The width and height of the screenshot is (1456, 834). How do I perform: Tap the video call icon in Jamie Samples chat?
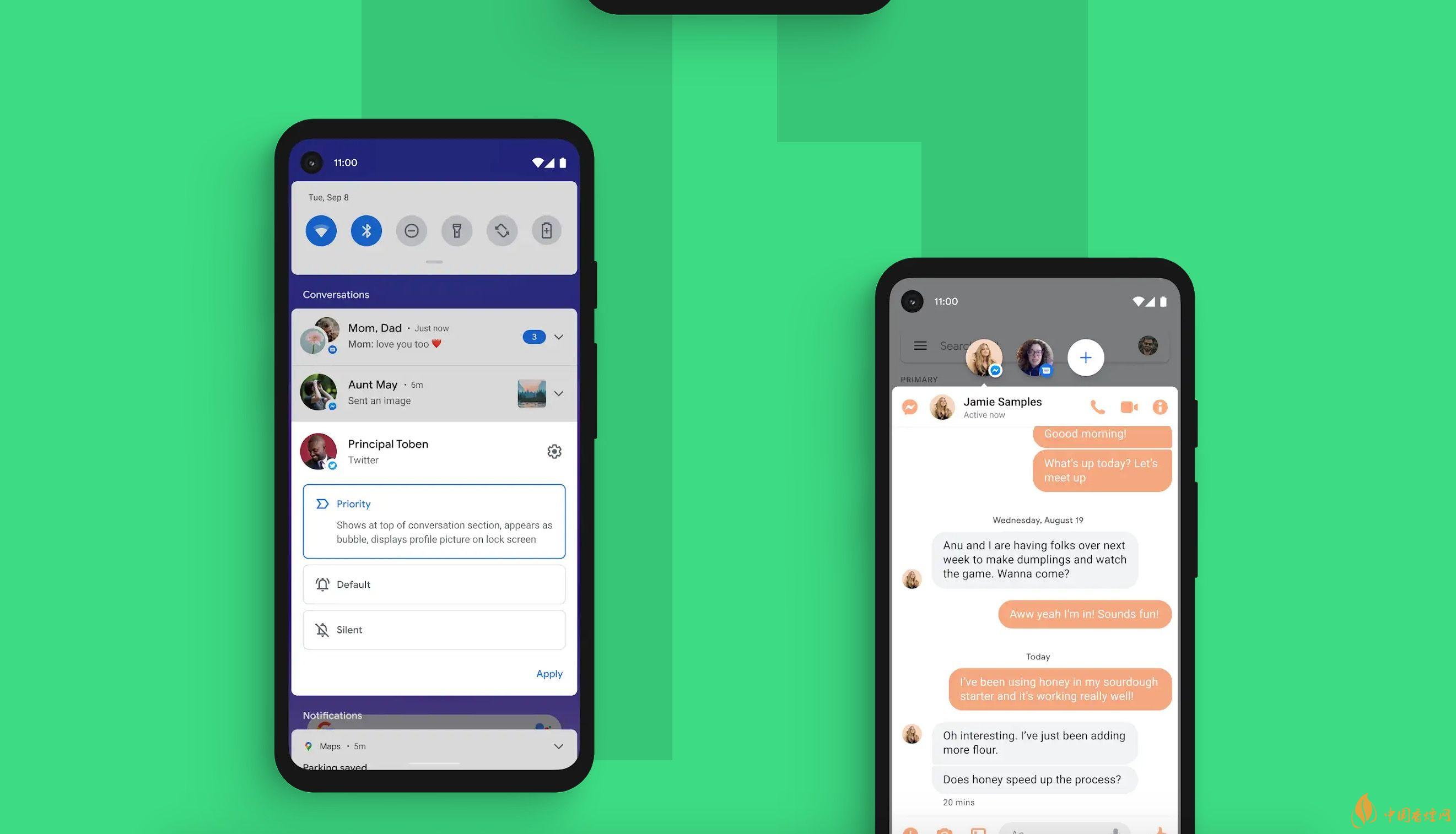point(1128,407)
